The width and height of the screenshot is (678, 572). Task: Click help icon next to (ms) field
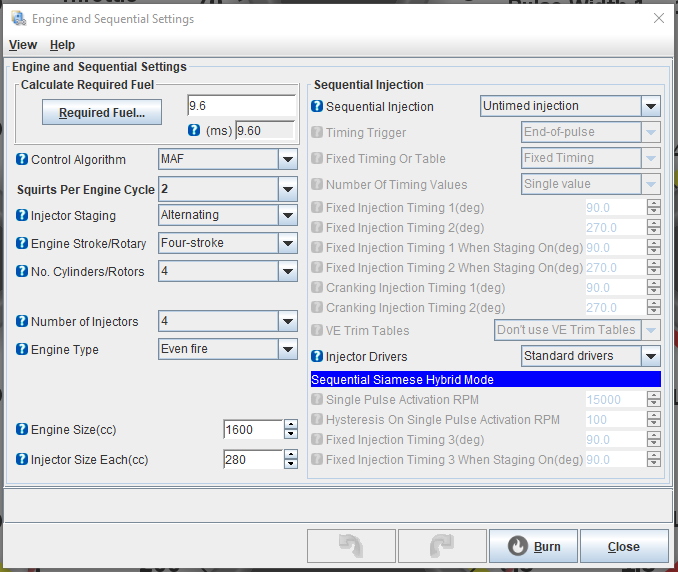(x=194, y=130)
